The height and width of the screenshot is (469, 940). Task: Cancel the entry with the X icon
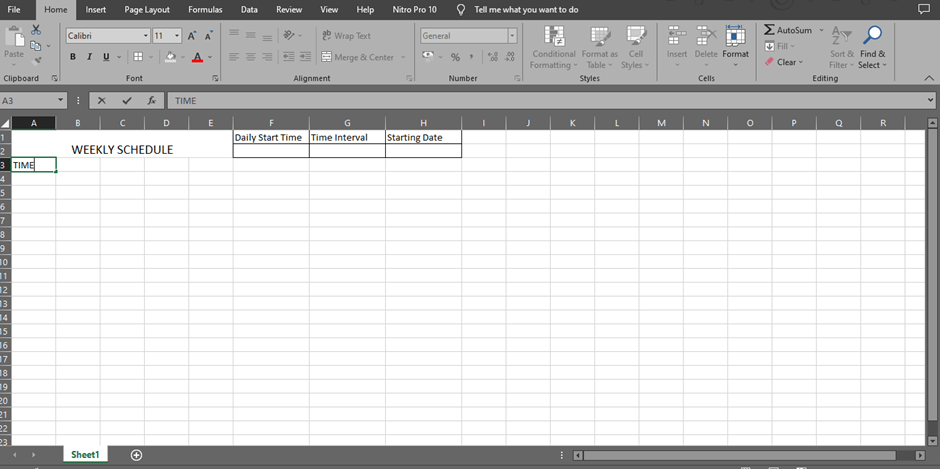102,101
